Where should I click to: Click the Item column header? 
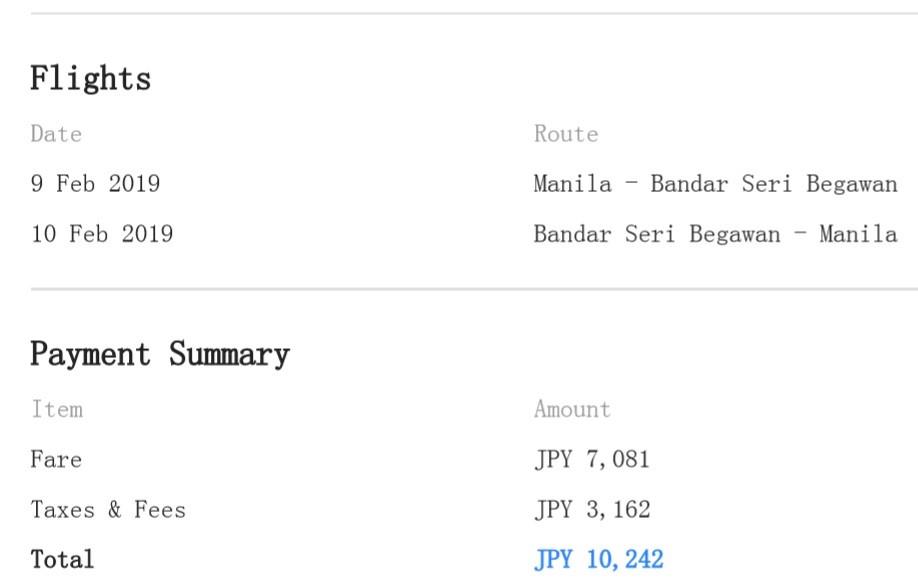click(57, 409)
